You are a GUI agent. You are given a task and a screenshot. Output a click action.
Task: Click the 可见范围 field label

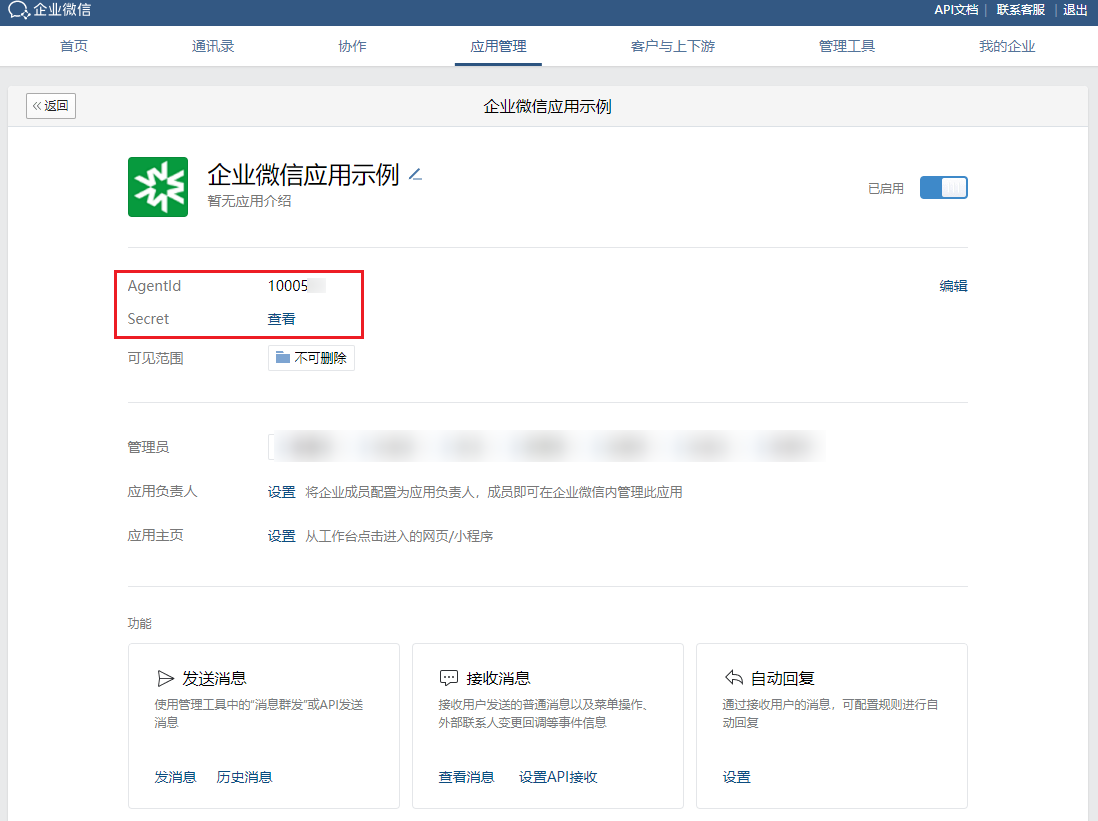pos(155,358)
